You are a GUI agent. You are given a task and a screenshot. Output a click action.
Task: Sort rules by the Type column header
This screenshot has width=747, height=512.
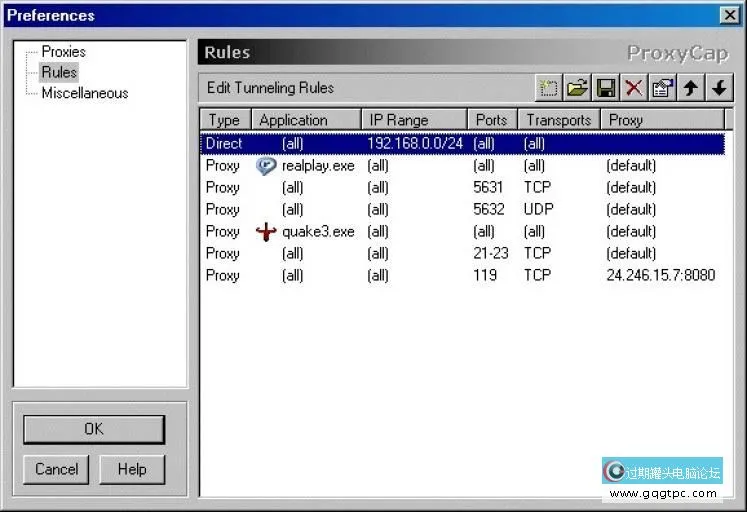coord(224,120)
